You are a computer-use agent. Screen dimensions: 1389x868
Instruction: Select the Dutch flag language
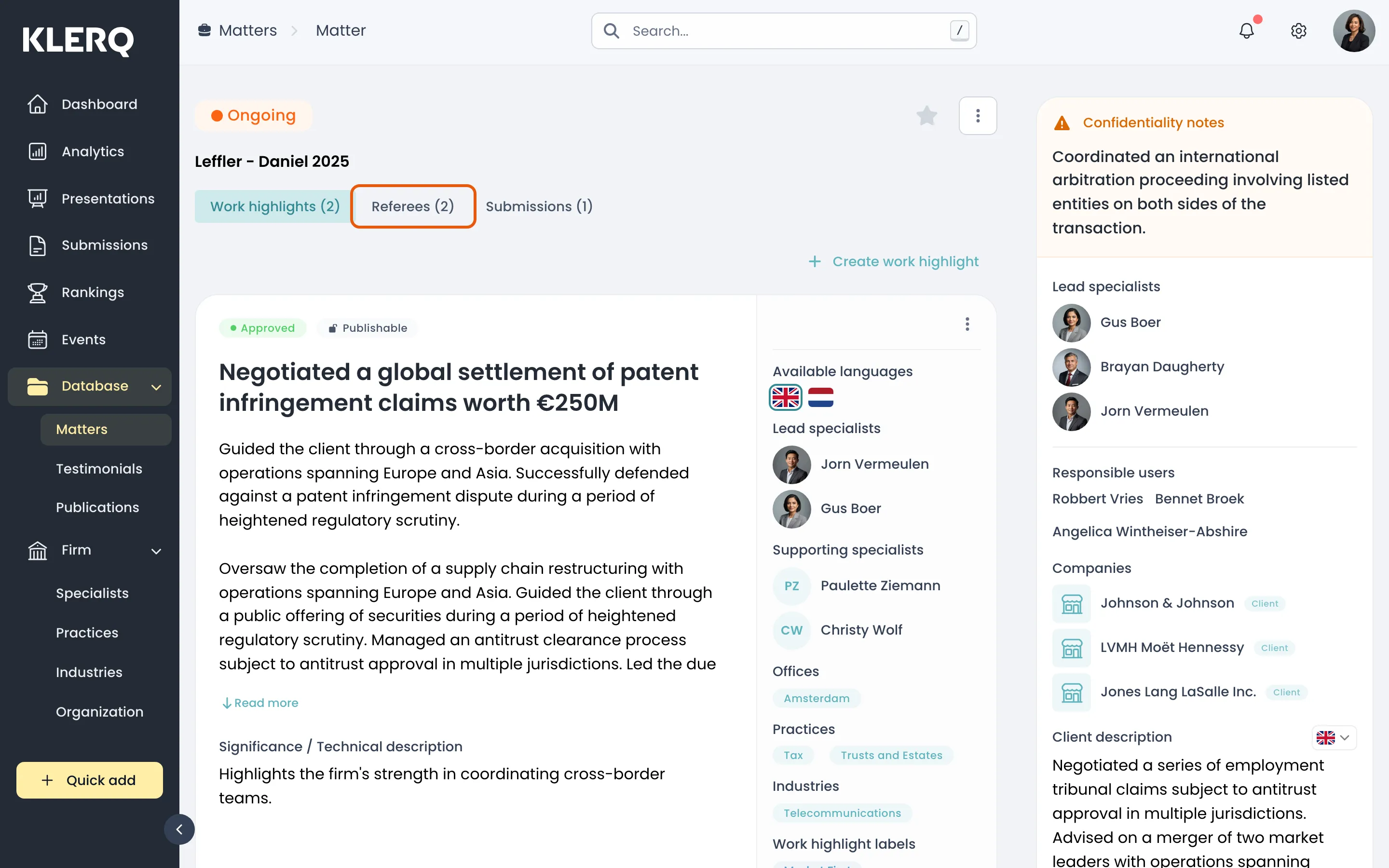[821, 397]
